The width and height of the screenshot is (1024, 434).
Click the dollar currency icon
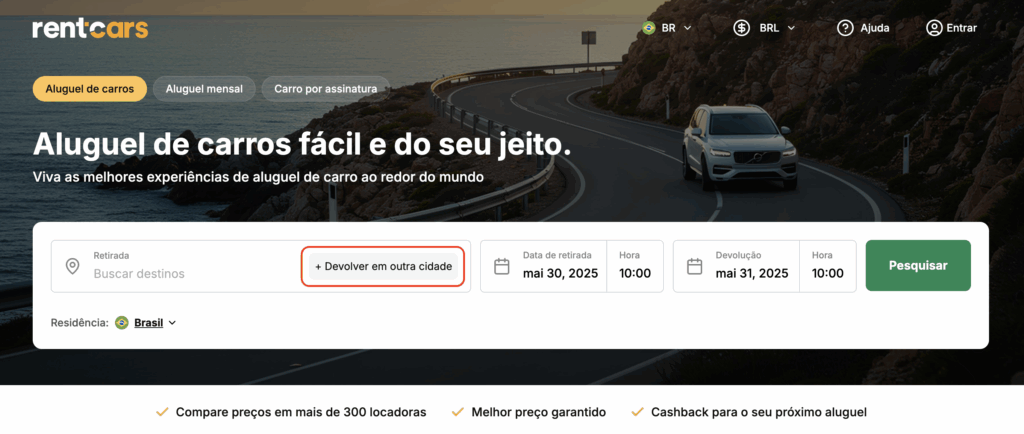coord(741,28)
